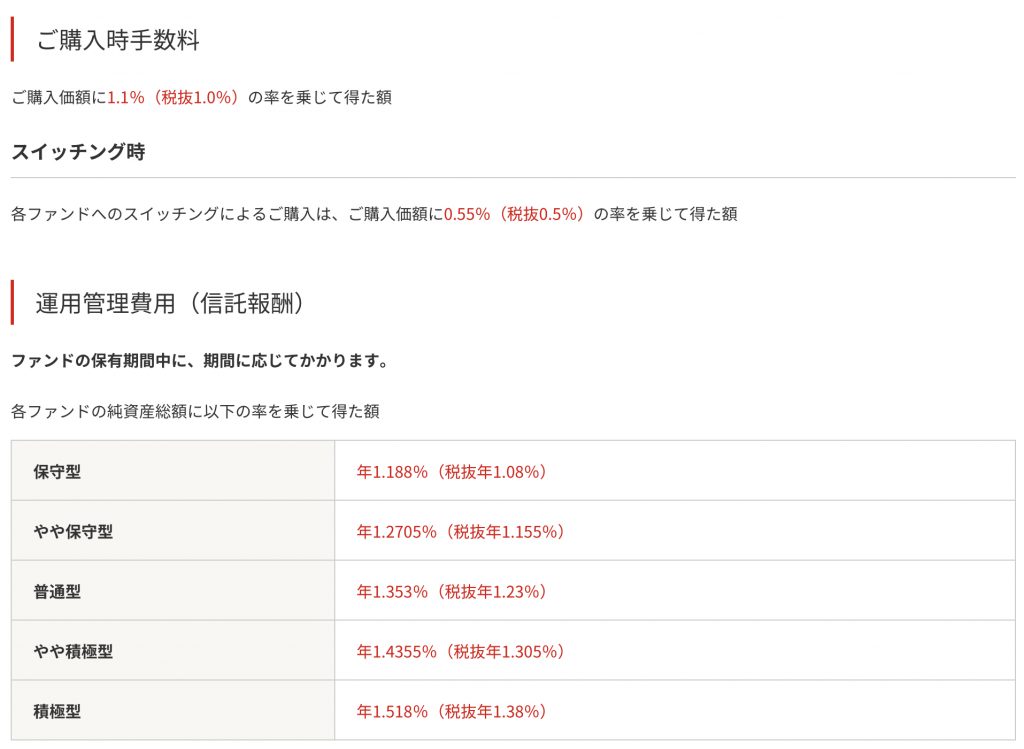This screenshot has height=749, width=1024.
Task: Click the red bar beside 運用管理費用
Action: [x=13, y=303]
